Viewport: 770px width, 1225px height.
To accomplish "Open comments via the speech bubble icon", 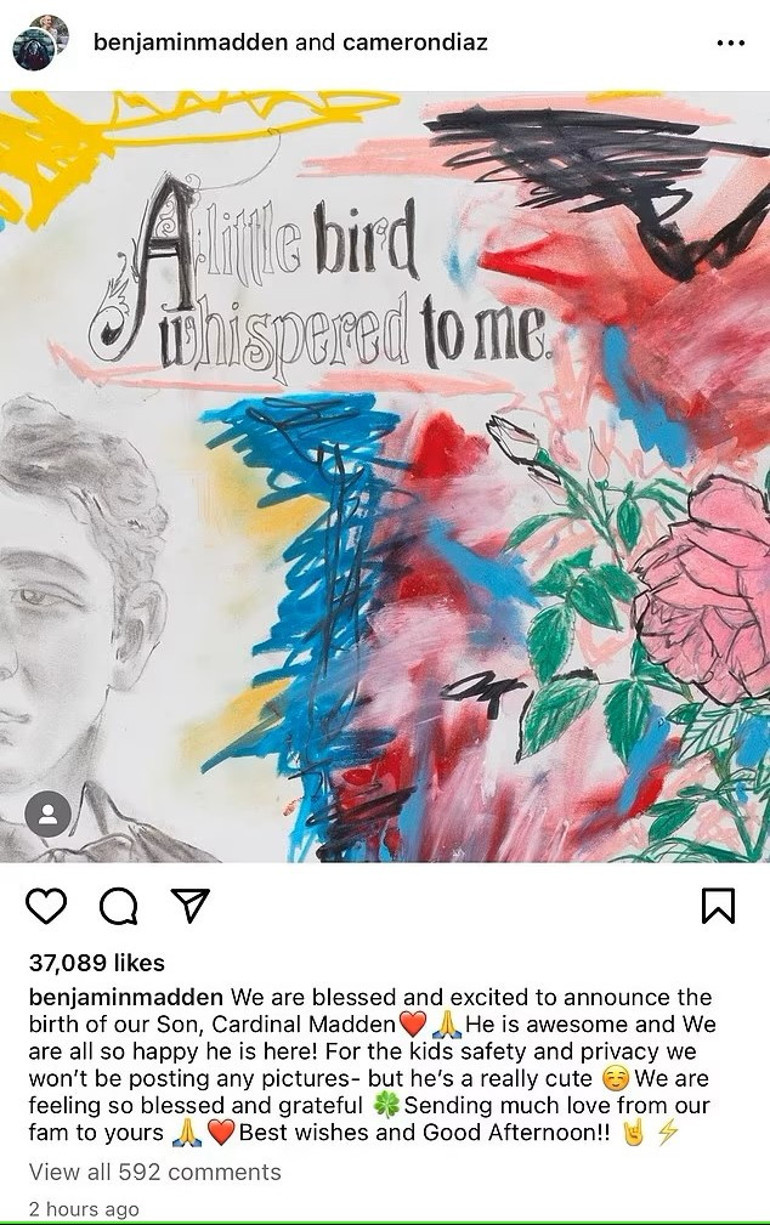I will tap(118, 906).
